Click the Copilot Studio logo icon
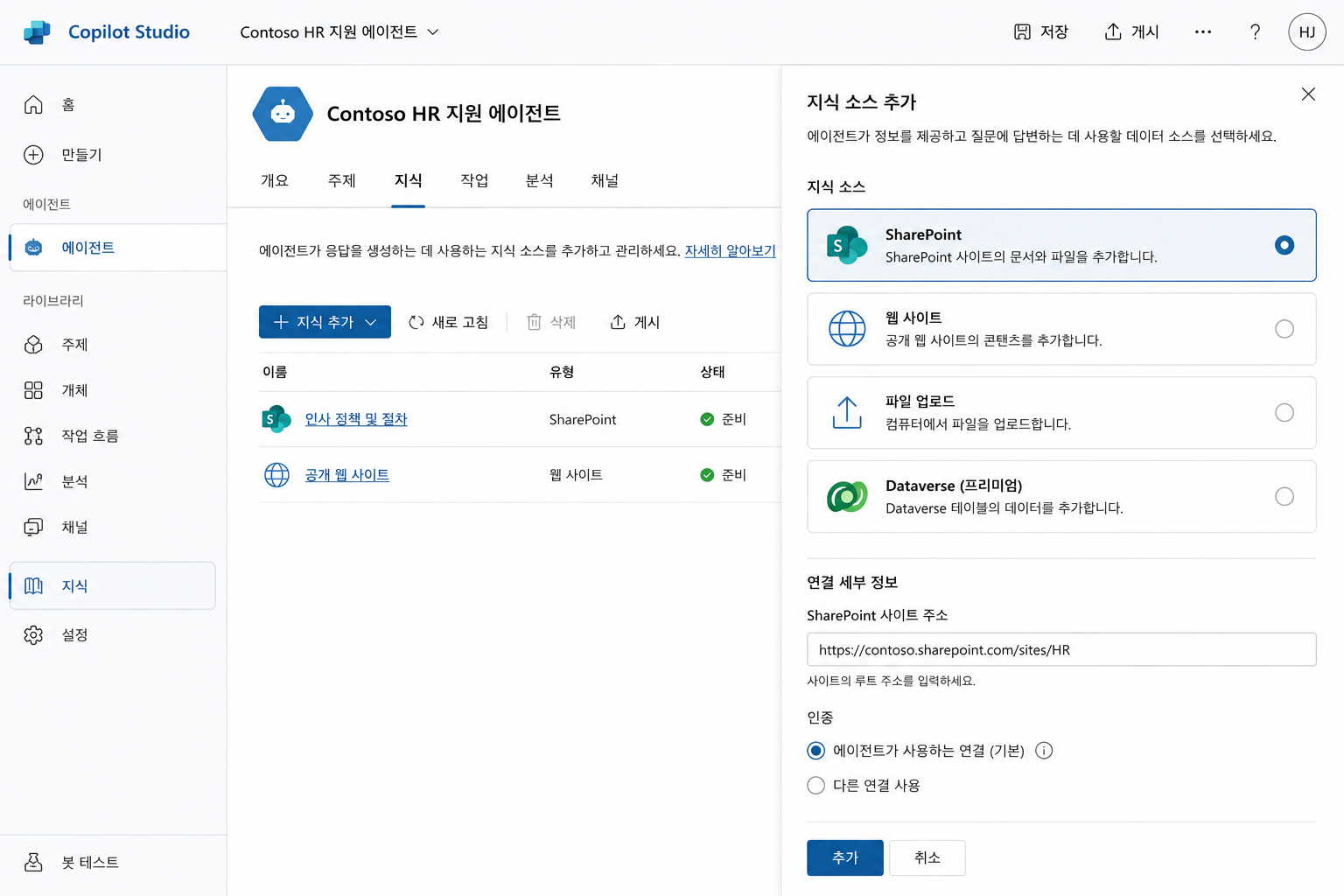 pyautogui.click(x=37, y=32)
